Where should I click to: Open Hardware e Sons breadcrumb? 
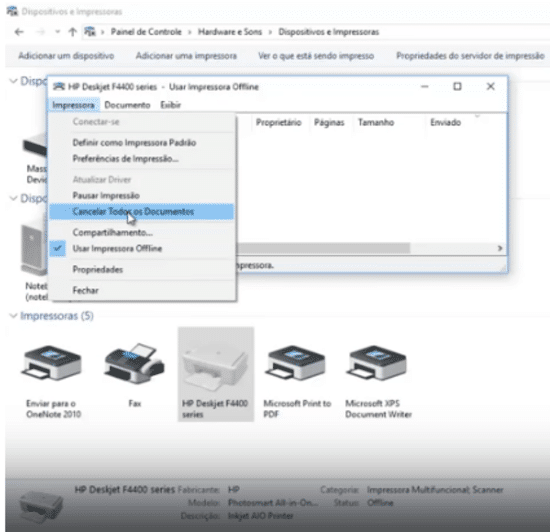point(230,32)
